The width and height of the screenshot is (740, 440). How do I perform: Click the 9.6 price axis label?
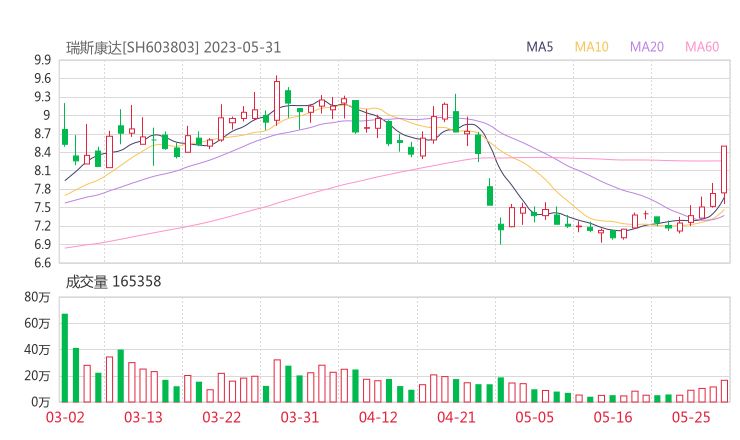pos(42,78)
